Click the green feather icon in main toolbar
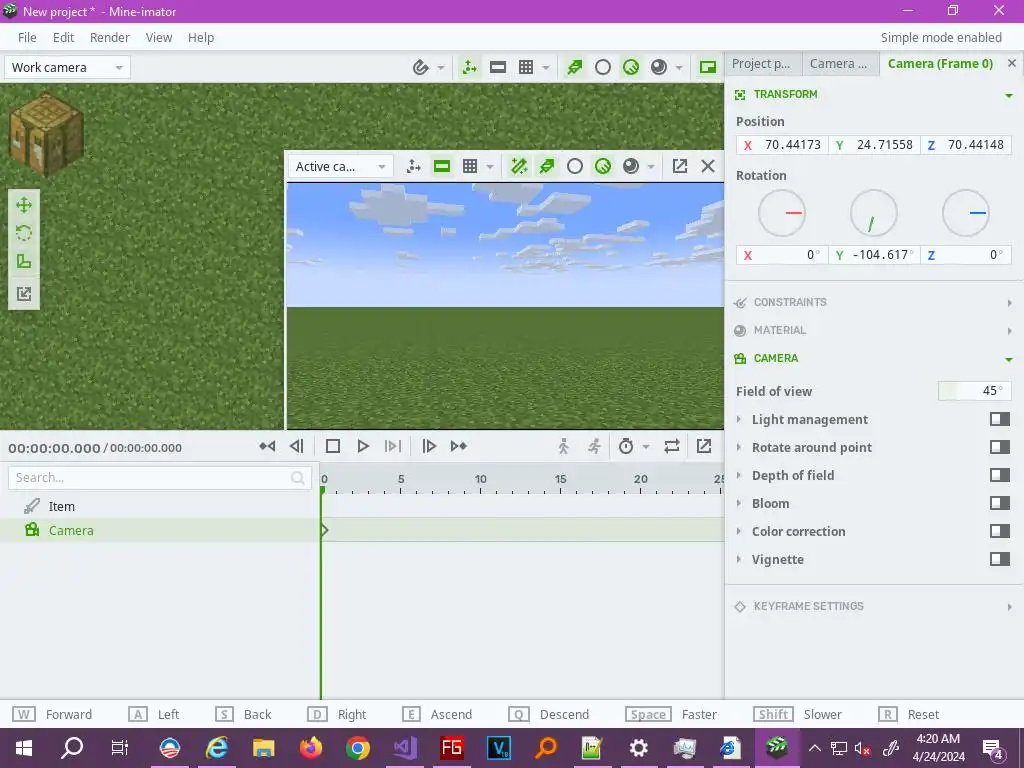This screenshot has height=768, width=1024. (x=575, y=67)
